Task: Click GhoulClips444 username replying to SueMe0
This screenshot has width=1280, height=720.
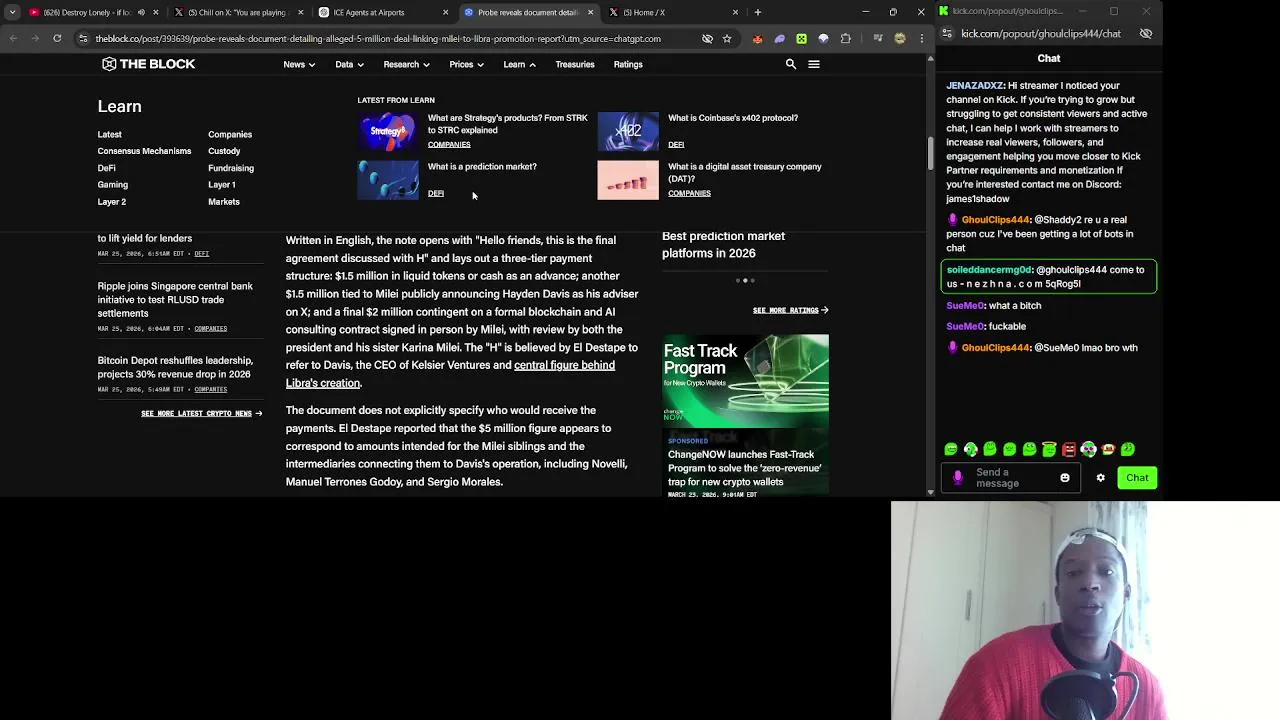Action: [x=995, y=348]
